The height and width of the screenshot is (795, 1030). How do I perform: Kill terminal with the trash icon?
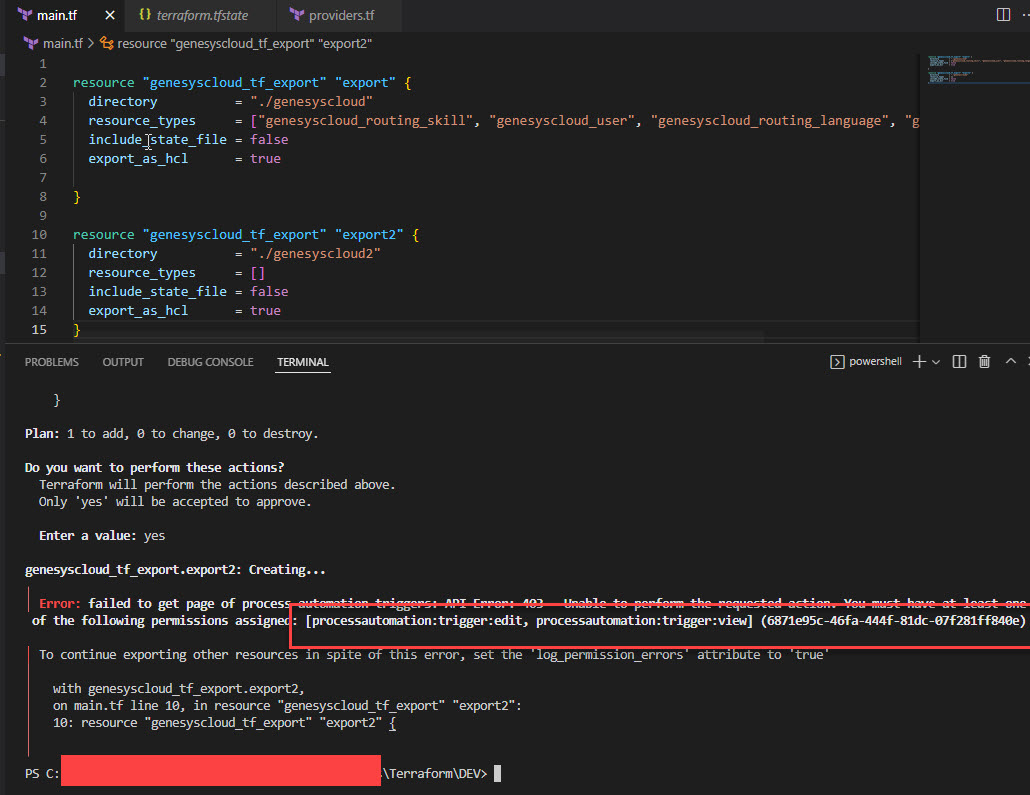(x=984, y=362)
